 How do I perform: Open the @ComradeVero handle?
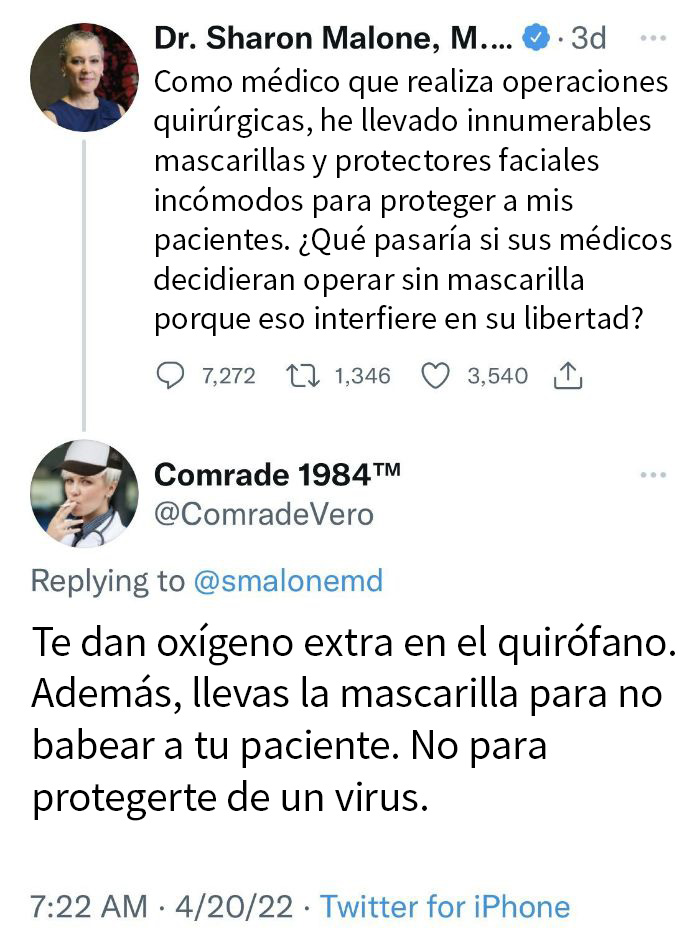click(264, 514)
